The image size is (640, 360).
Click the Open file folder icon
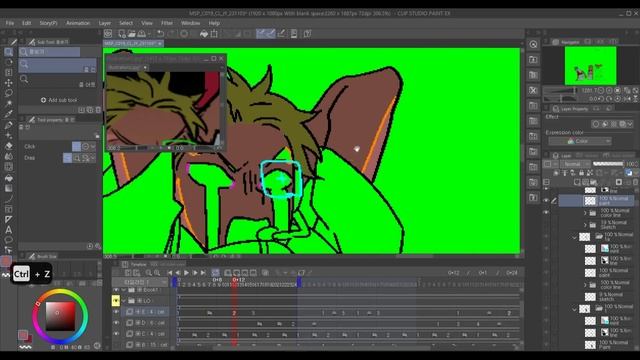point(131,34)
